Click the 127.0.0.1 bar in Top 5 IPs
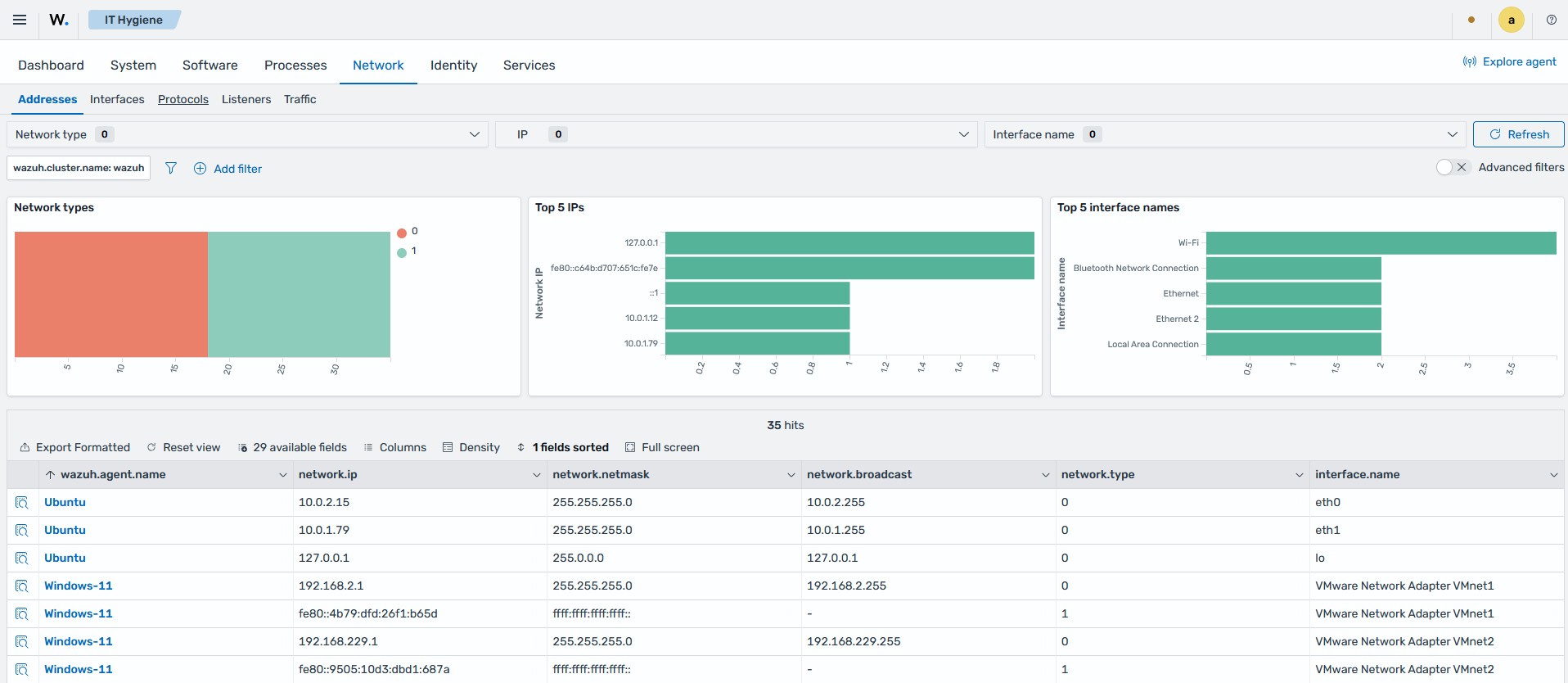The height and width of the screenshot is (683, 1568). (x=849, y=243)
